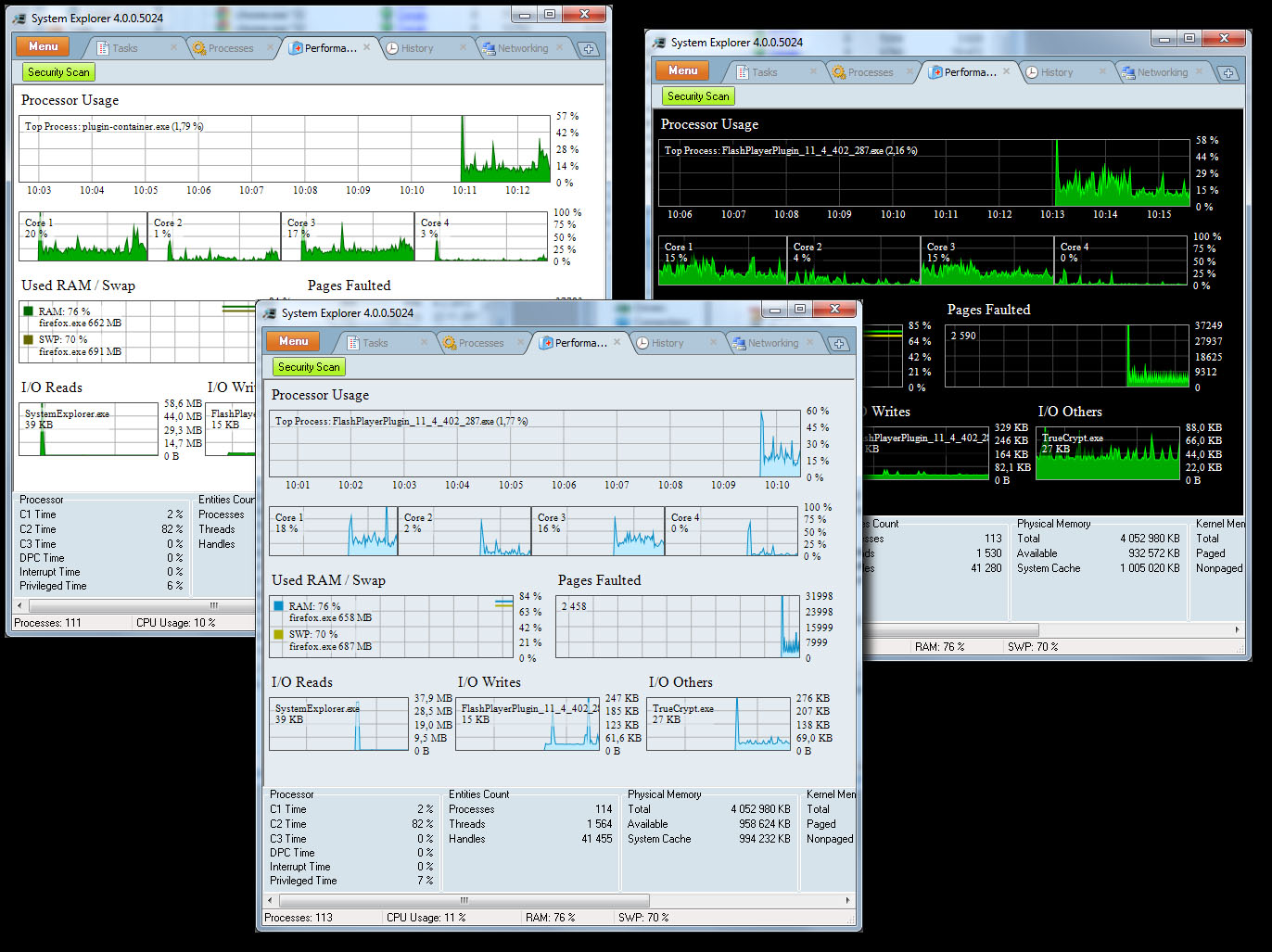
Task: Switch to Tasks tab in the front window
Action: coord(375,343)
